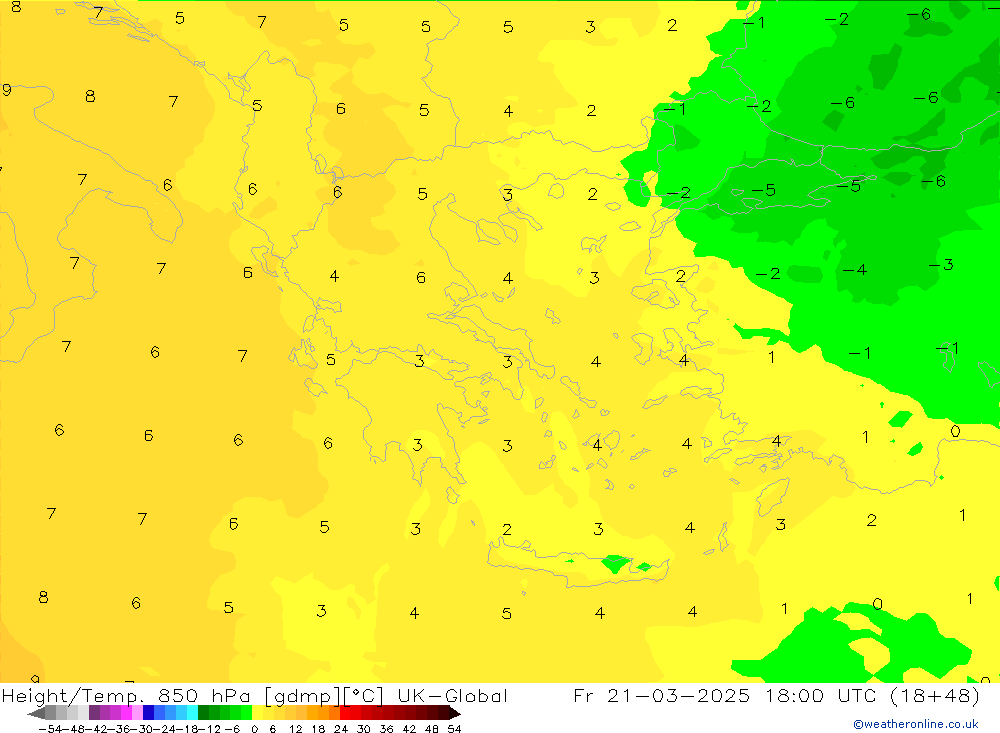Click the -18 label on the color scale

click(187, 729)
